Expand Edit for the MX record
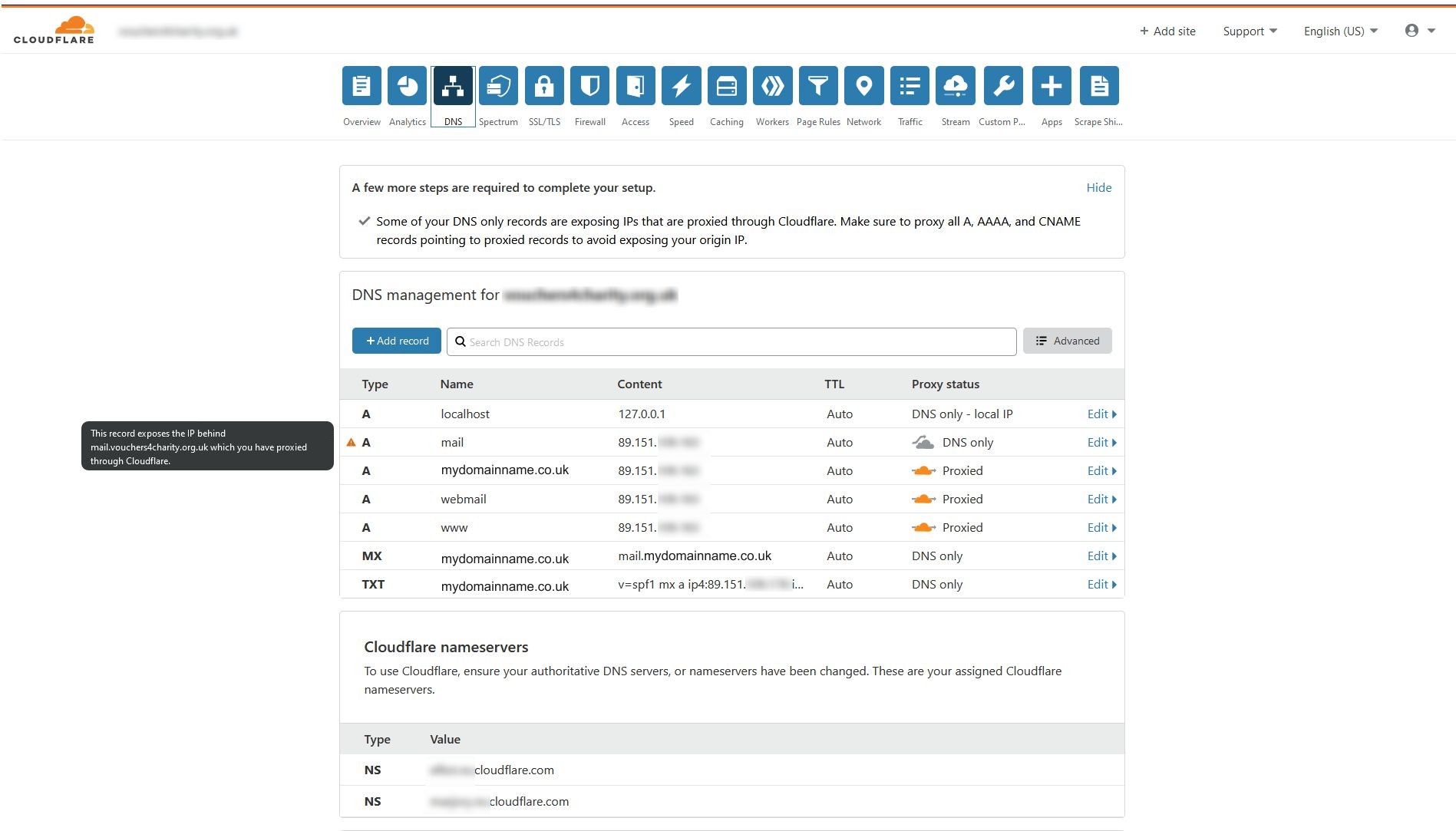 (1101, 556)
